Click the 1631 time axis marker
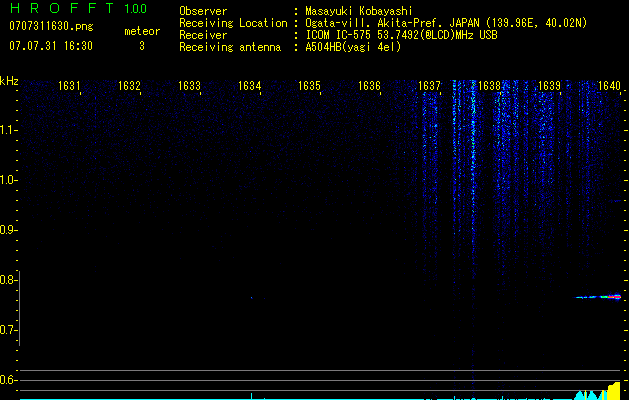Screen dimensions: 629x400 [x=69, y=86]
